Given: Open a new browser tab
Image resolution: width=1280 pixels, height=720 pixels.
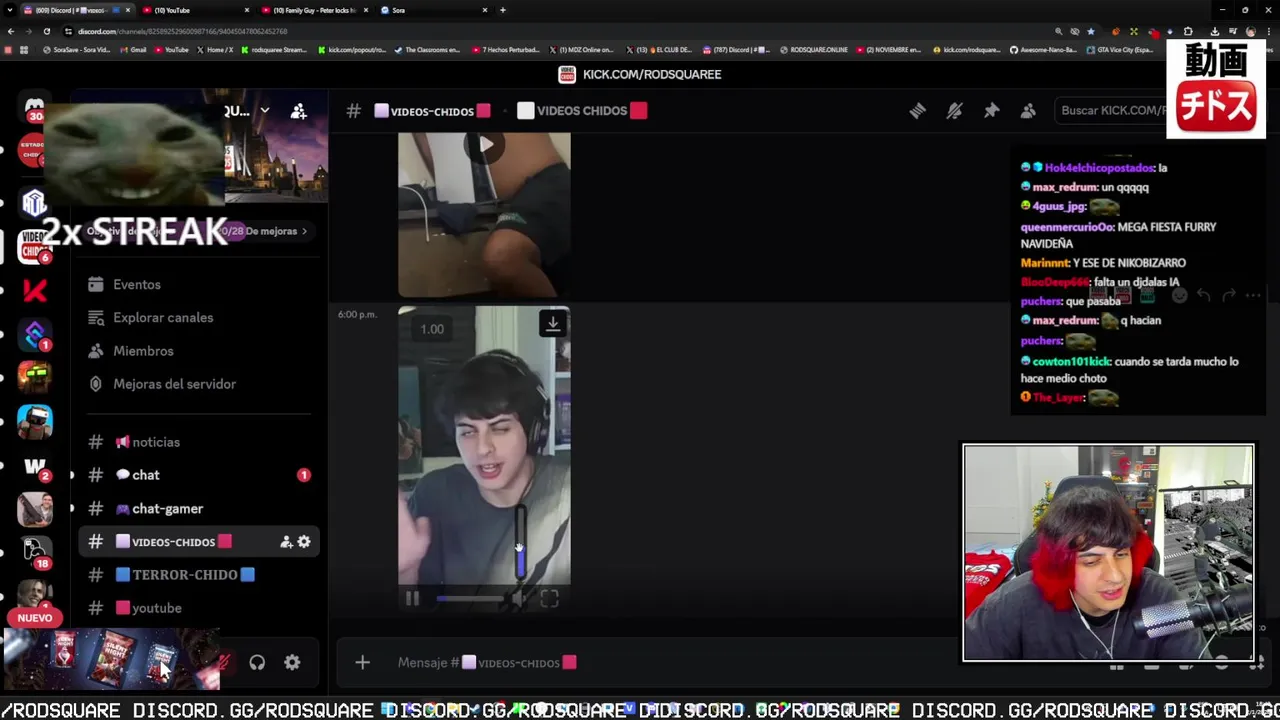Looking at the screenshot, I should click(x=502, y=10).
